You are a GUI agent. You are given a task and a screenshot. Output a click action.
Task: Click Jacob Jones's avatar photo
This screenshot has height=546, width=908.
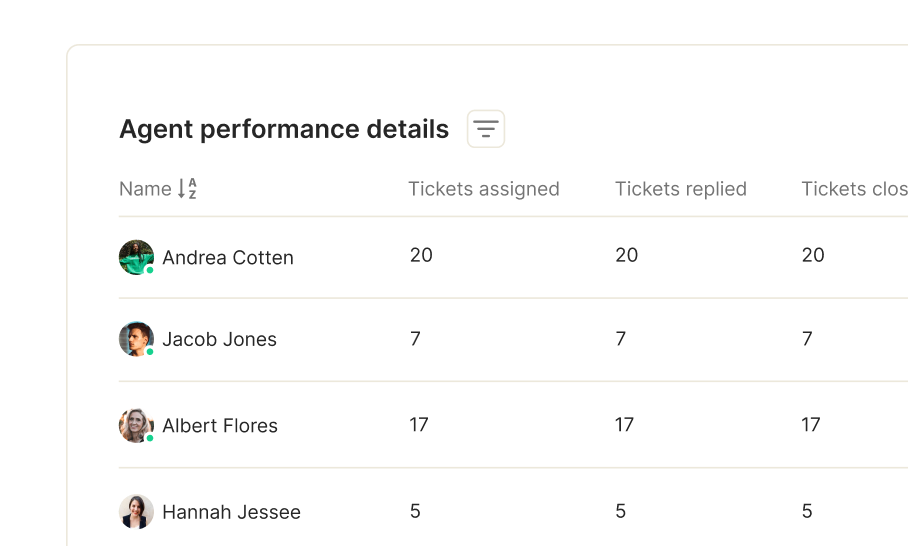pyautogui.click(x=136, y=339)
